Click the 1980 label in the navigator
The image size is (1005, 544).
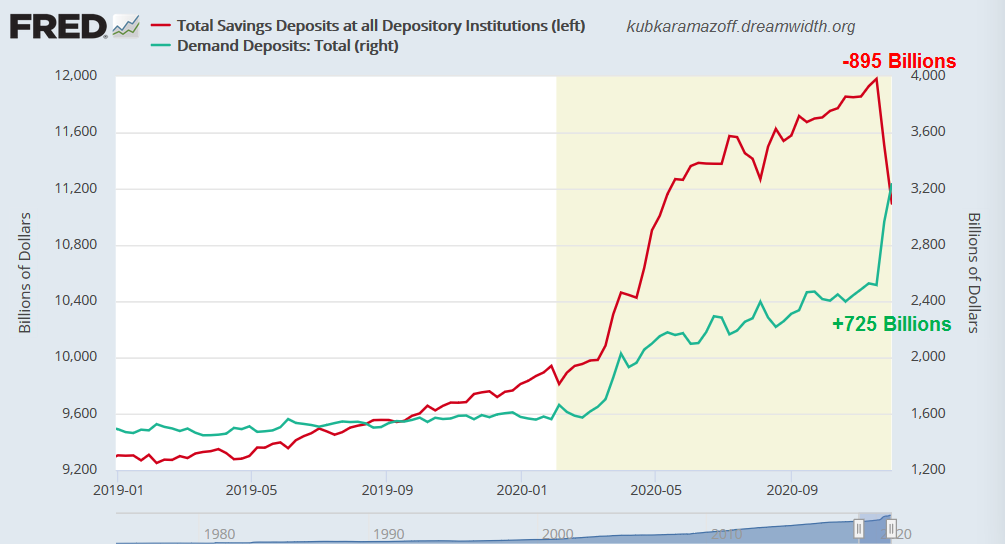219,534
